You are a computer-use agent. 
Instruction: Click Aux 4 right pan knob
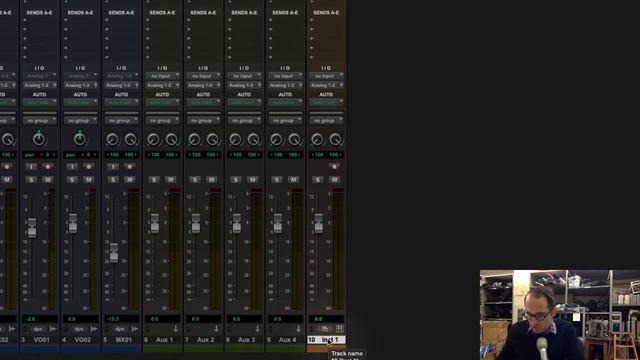click(x=295, y=139)
